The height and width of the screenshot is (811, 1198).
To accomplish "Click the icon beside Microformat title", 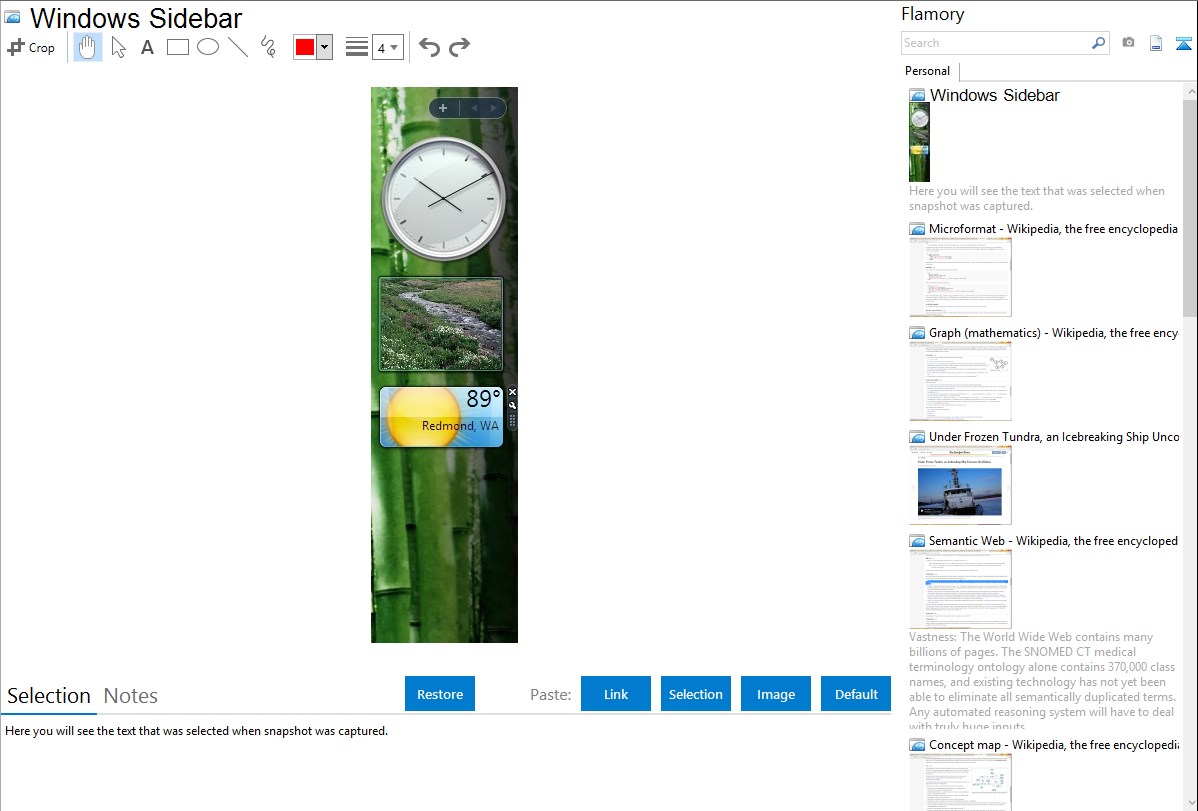I will (x=918, y=229).
